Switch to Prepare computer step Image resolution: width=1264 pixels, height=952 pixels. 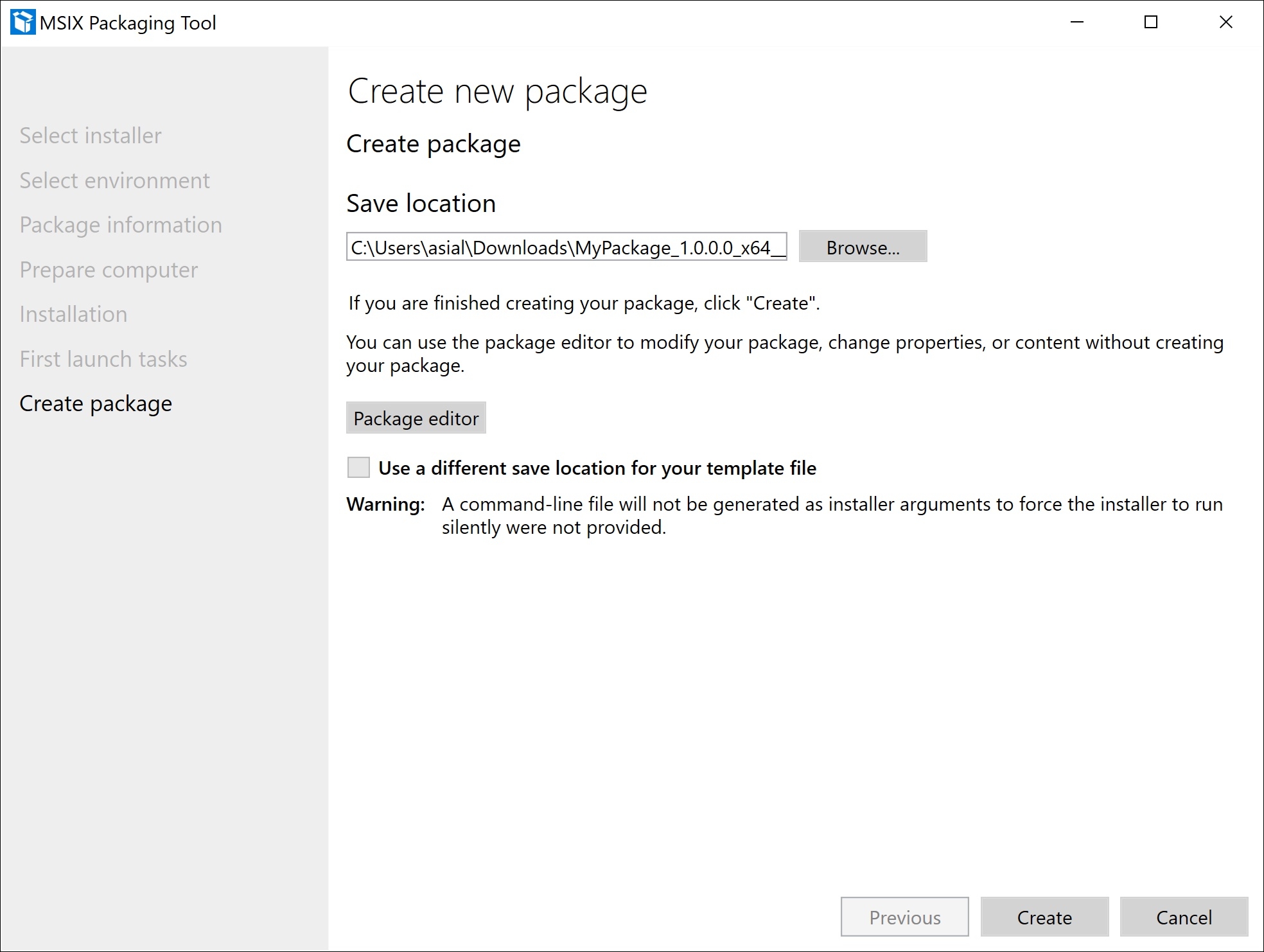point(109,270)
